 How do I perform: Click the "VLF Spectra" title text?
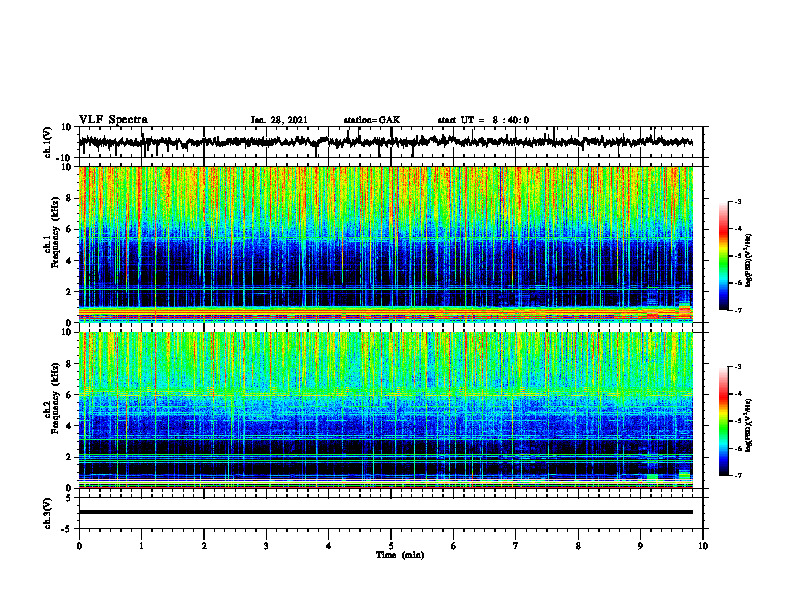point(114,120)
